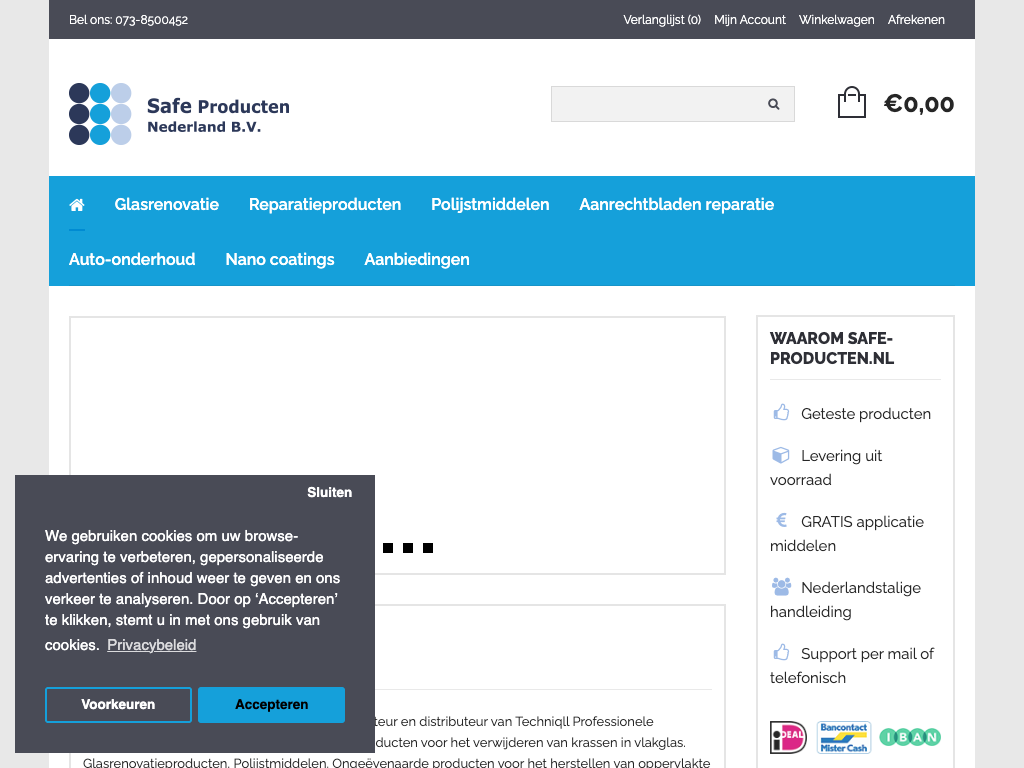Screen dimensions: 1024x768
Task: Open cookie Voorkeuren settings
Action: [118, 705]
